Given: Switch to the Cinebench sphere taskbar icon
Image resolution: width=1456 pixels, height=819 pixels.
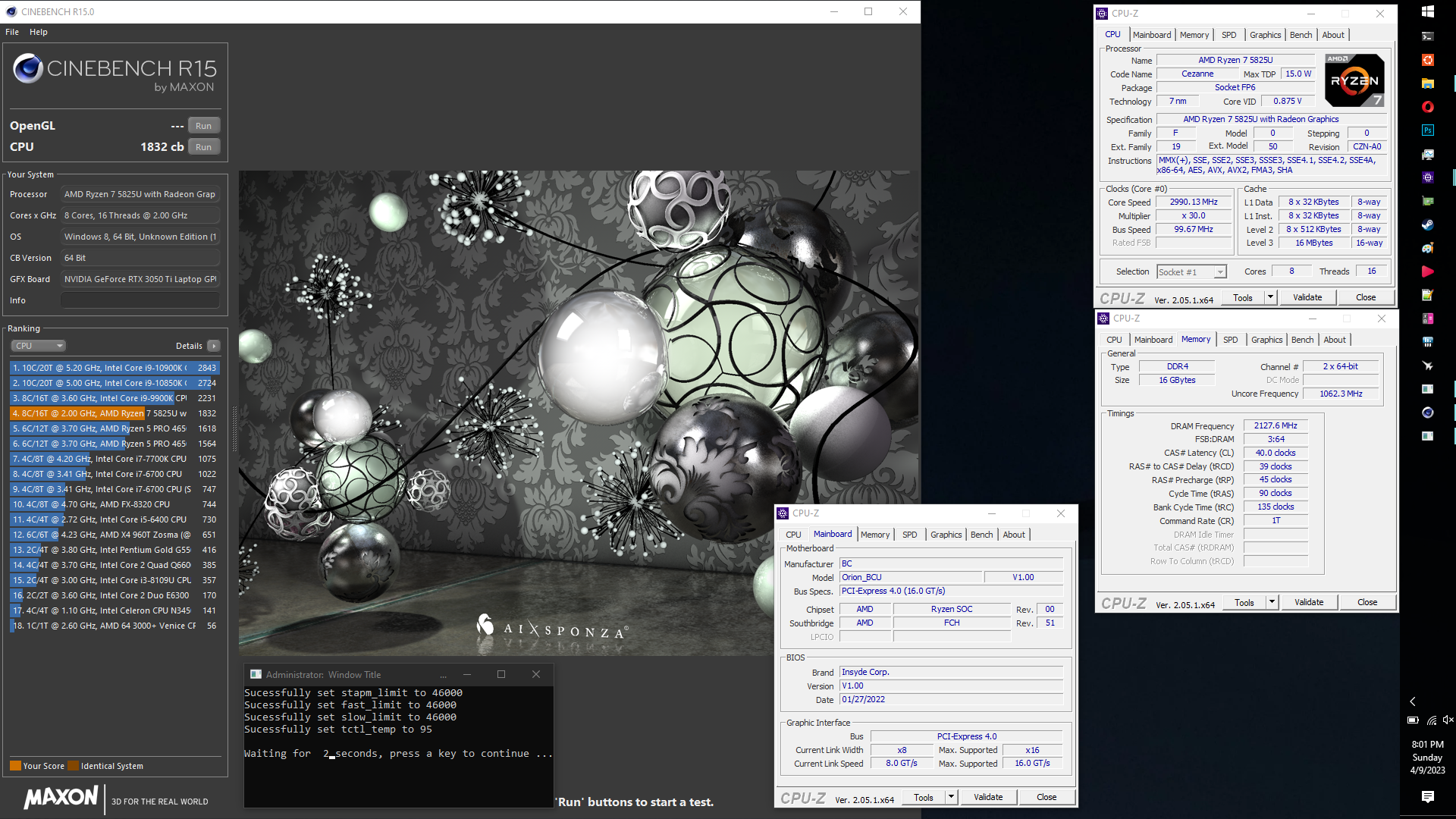Looking at the screenshot, I should pyautogui.click(x=1427, y=413).
